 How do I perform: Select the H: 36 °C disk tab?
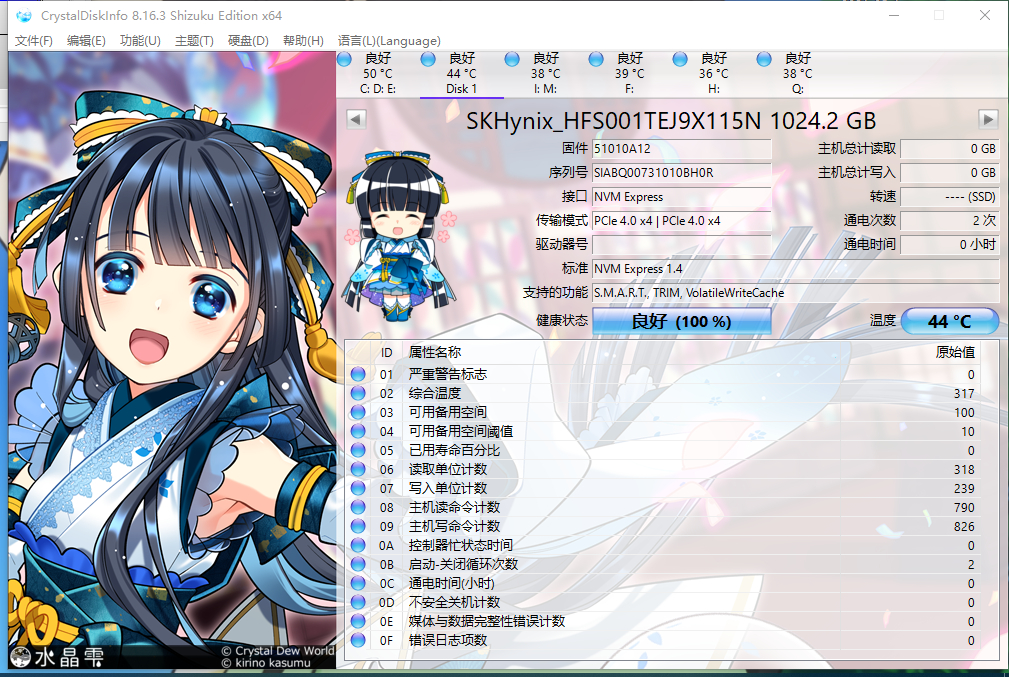click(x=714, y=73)
